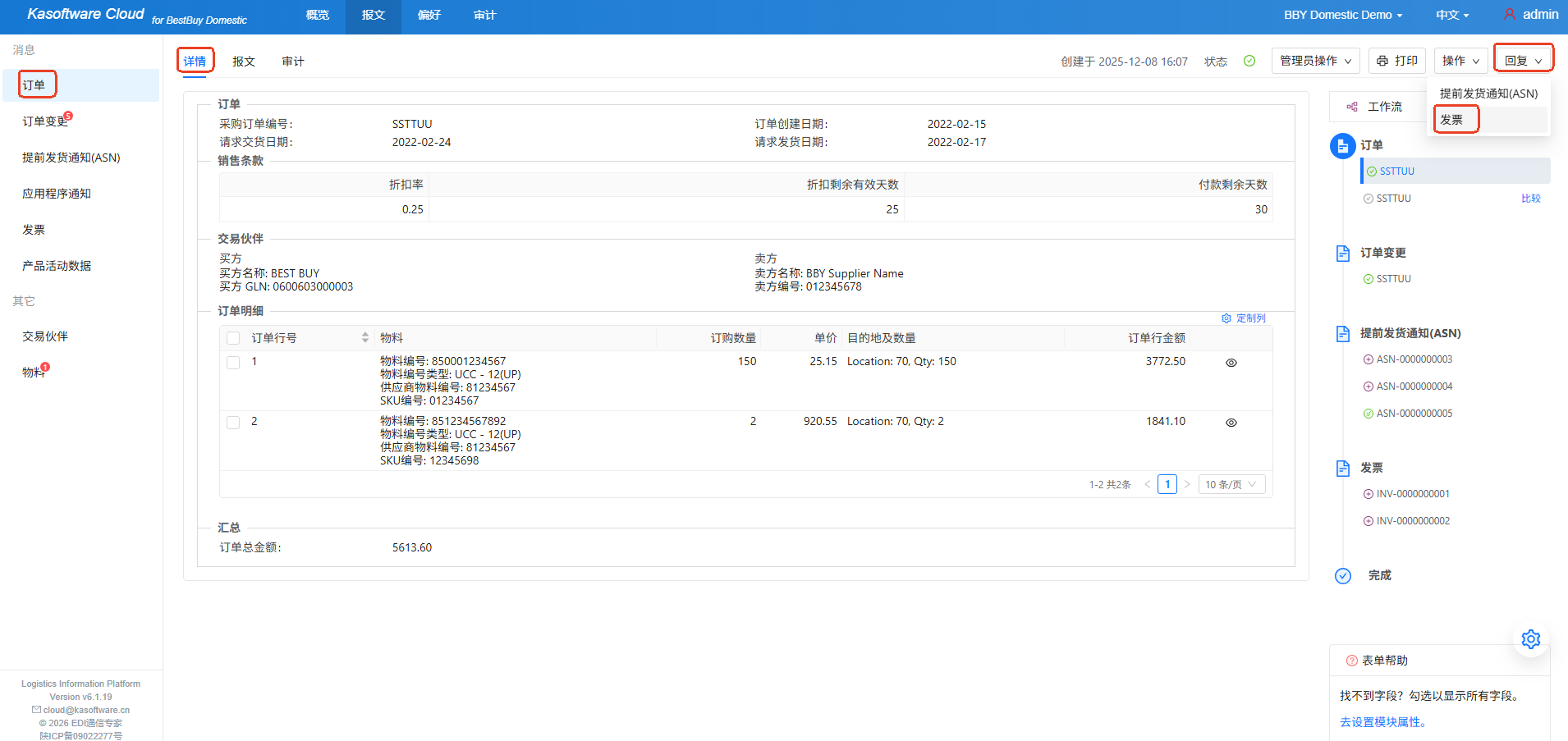Image resolution: width=1568 pixels, height=741 pixels.
Task: Click the eye icon for order line 2
Action: tap(1231, 423)
